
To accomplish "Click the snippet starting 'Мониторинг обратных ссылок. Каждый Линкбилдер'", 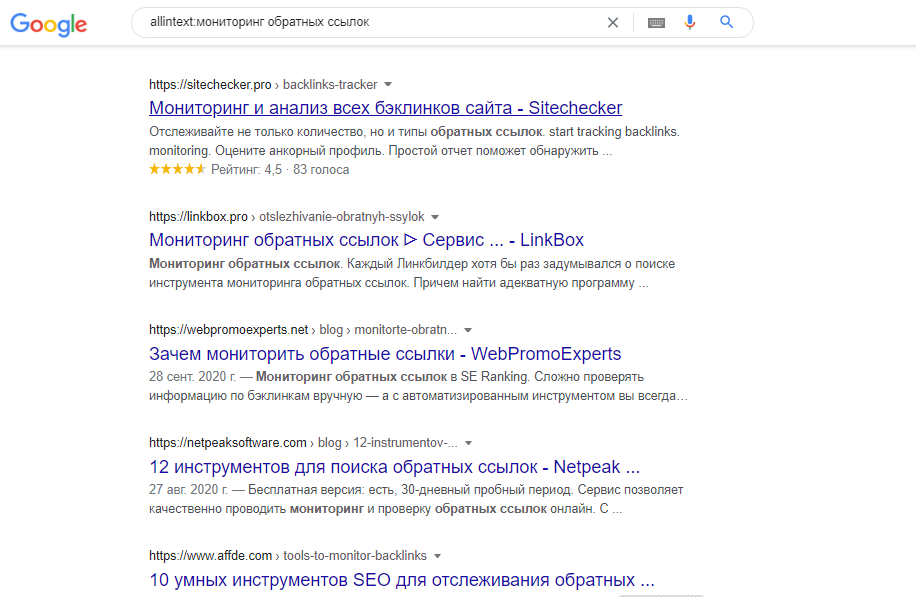I will pyautogui.click(x=412, y=273).
